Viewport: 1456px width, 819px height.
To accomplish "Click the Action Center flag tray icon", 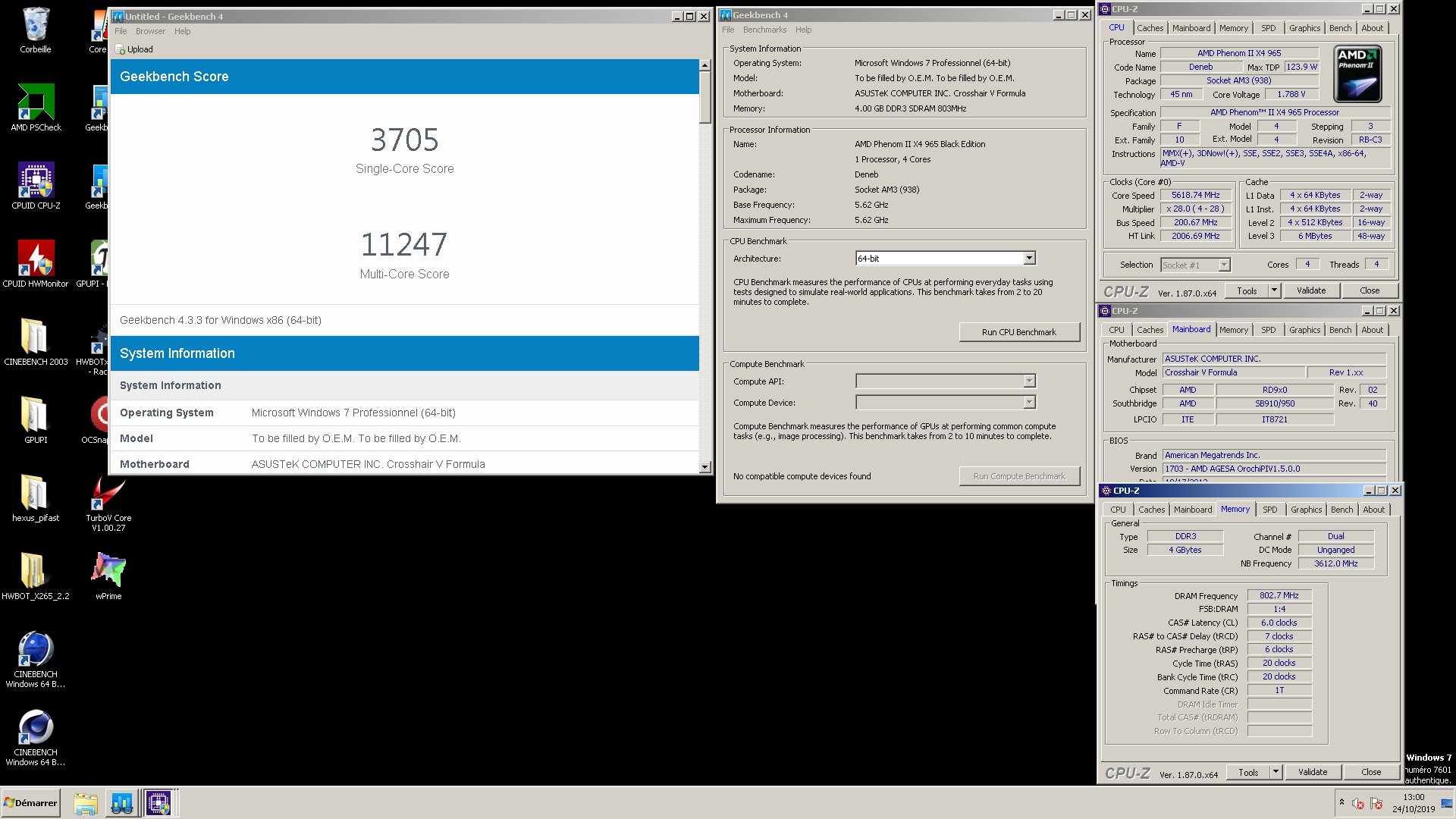I will 1376,803.
